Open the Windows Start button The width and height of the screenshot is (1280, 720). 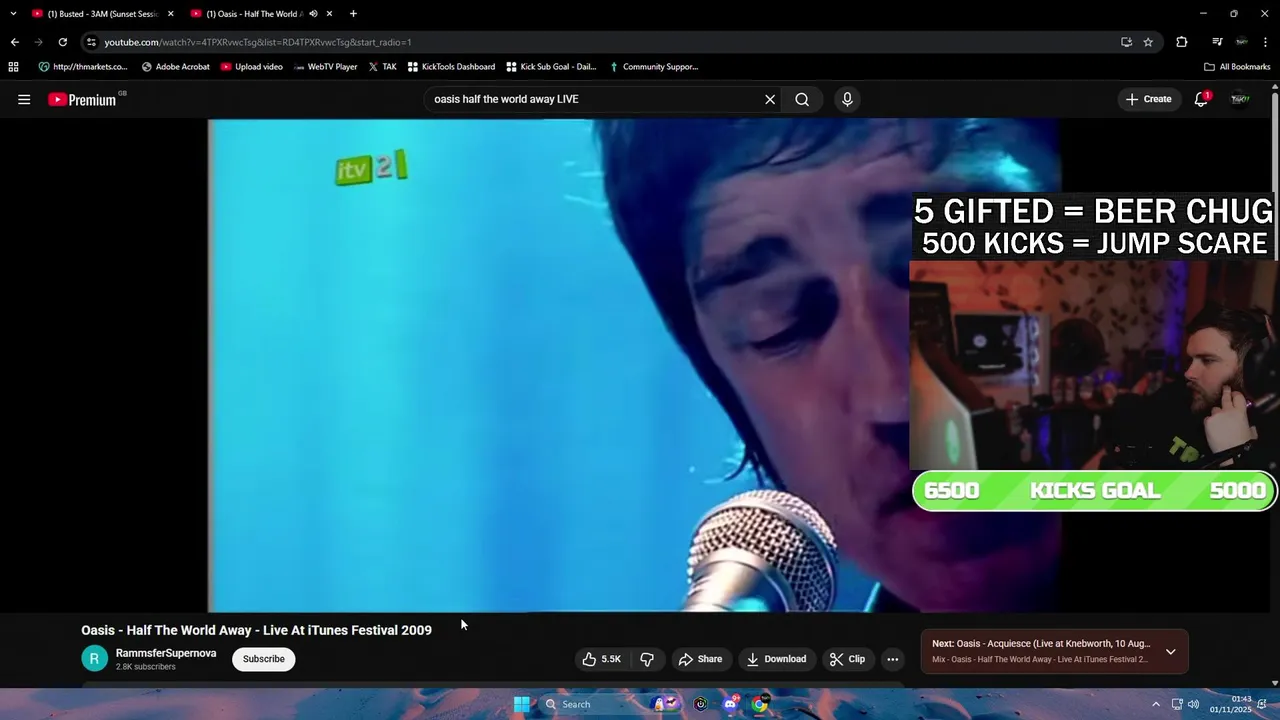click(x=522, y=704)
